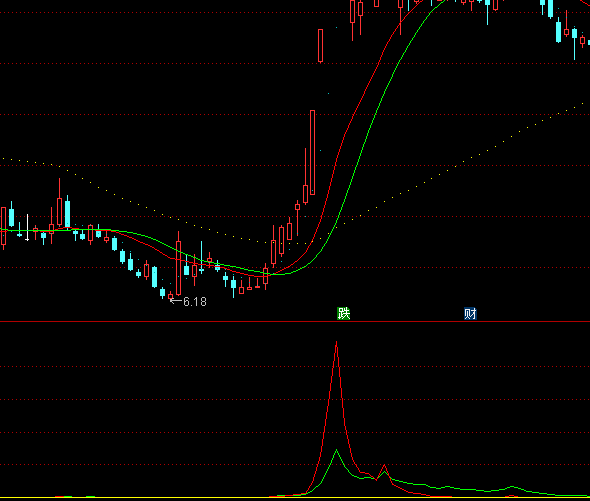
Task: Click the white arrow beside 6.18
Action: (176, 301)
